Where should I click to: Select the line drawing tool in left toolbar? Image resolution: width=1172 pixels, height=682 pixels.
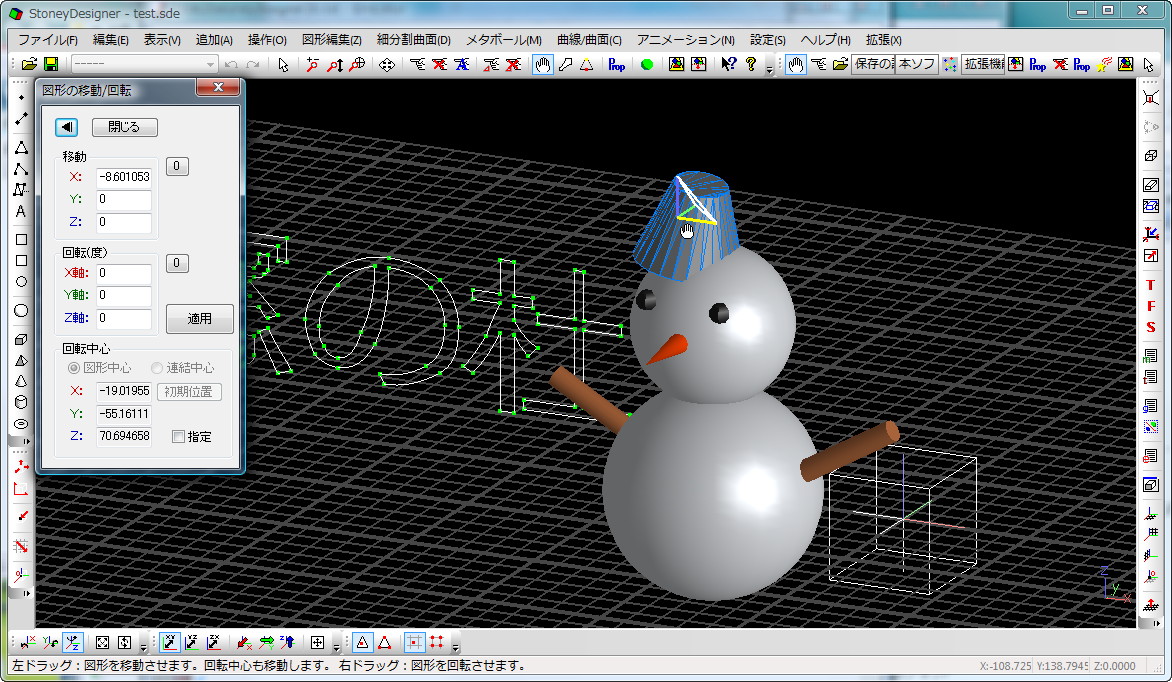pyautogui.click(x=21, y=119)
